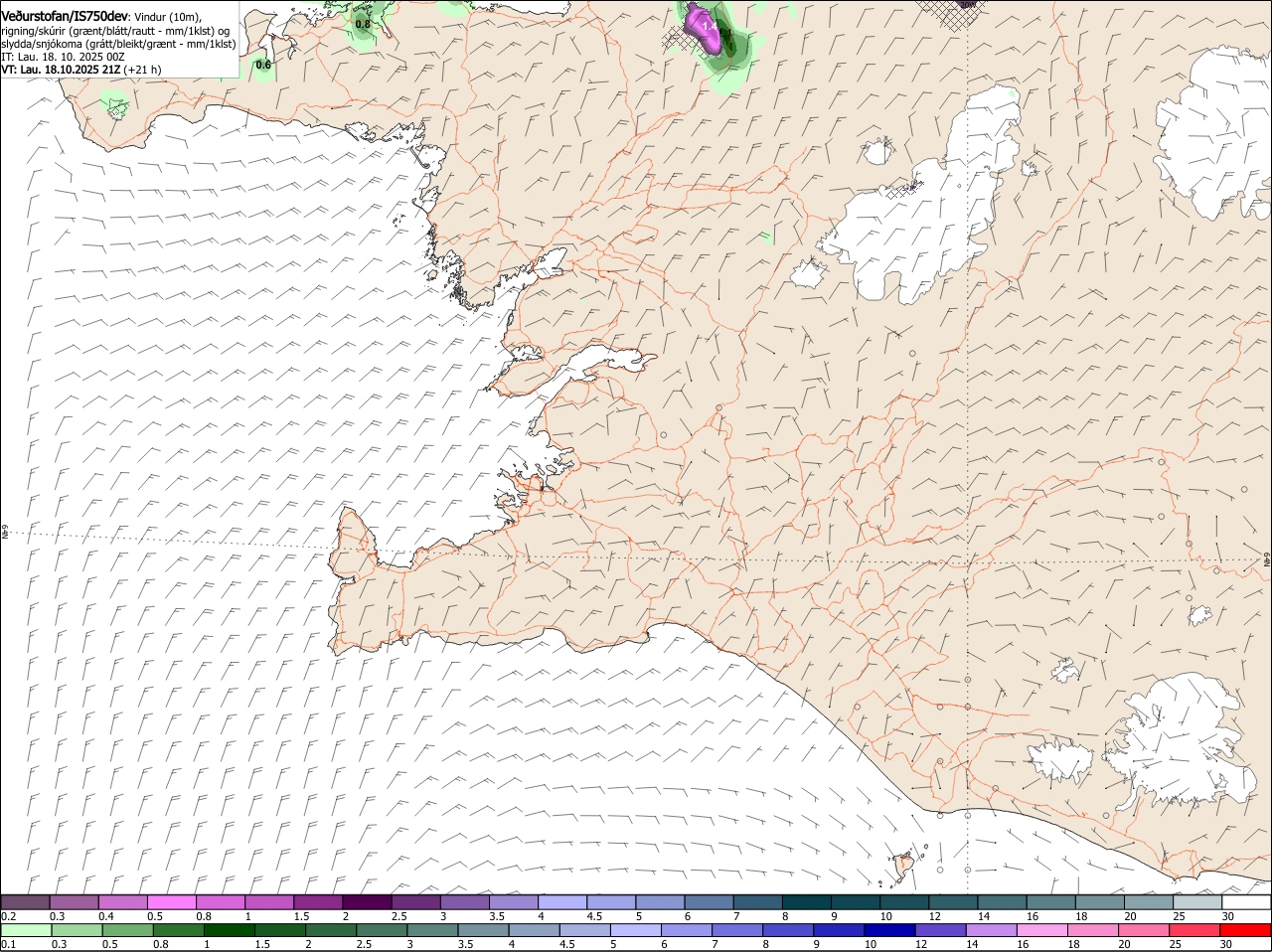Viewport: 1272px width, 952px height.
Task: Click the purple snowfall patch at the map's top
Action: [706, 30]
